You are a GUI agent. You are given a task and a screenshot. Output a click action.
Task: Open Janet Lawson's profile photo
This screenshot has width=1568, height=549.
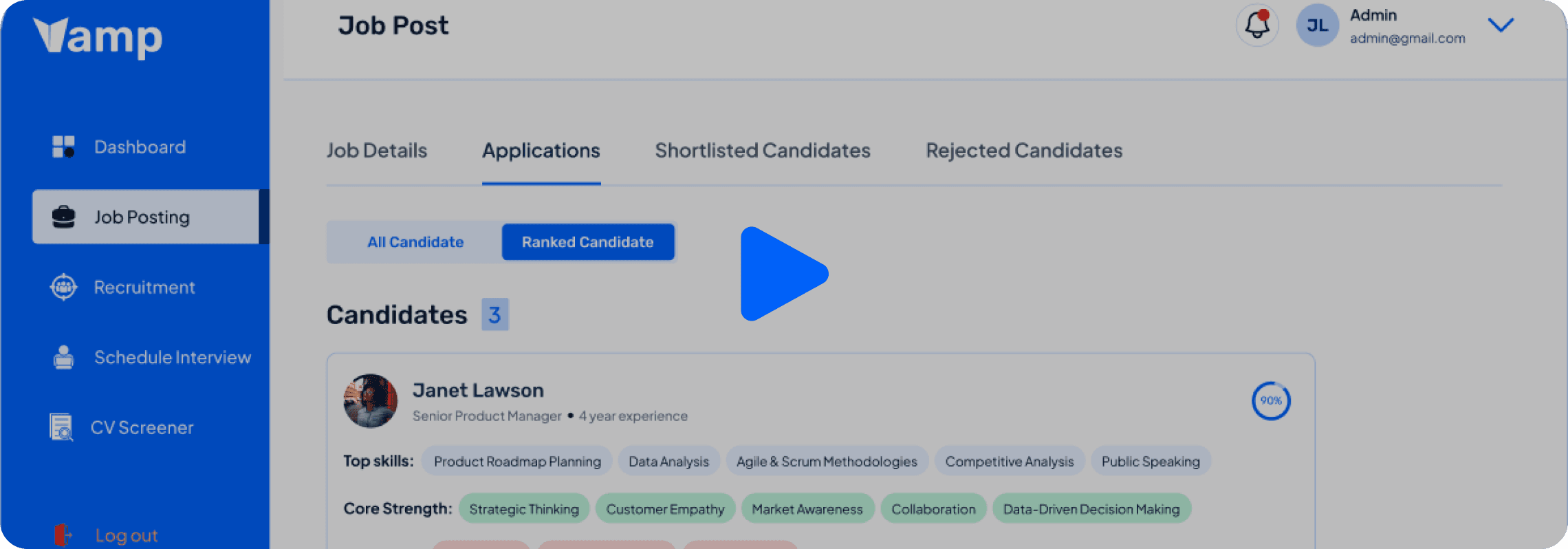[x=370, y=400]
